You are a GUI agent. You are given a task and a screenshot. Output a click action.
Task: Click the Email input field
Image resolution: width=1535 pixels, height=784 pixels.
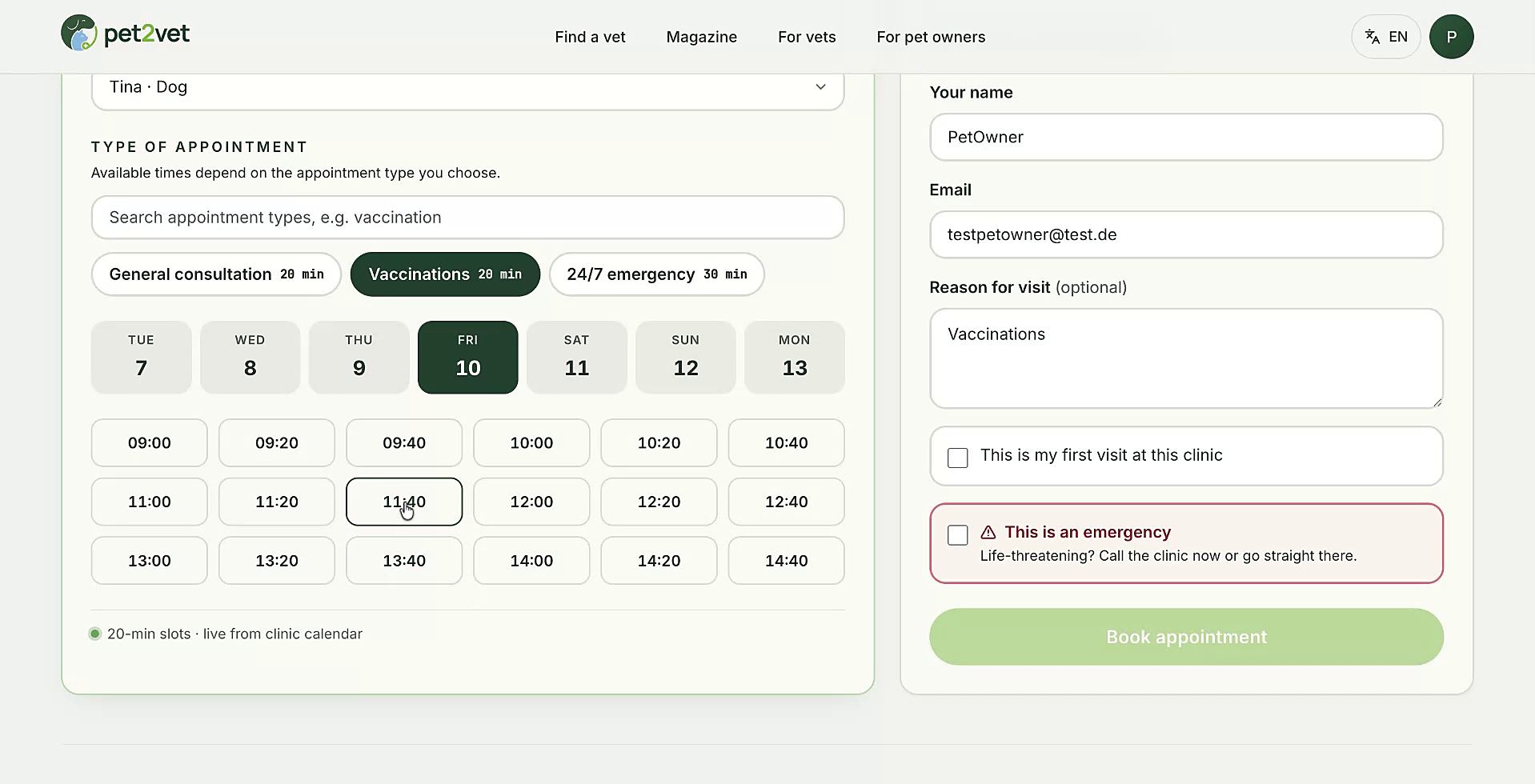click(x=1186, y=234)
